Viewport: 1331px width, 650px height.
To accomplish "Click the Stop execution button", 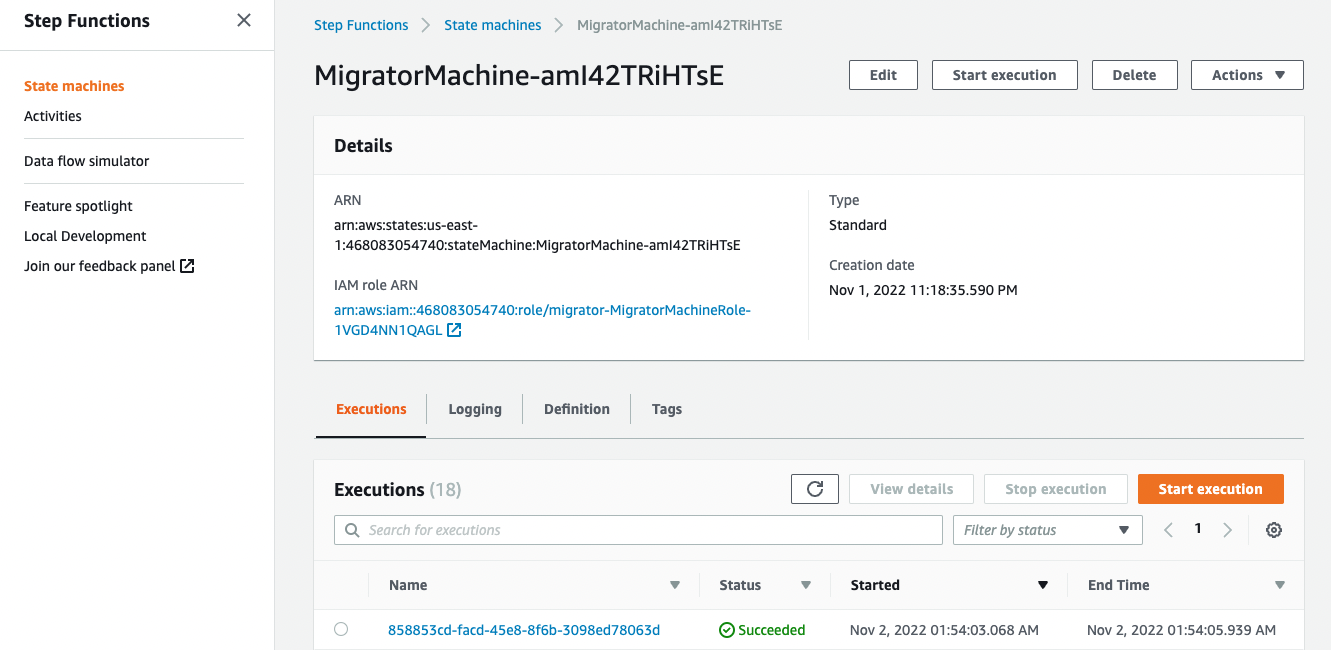I will (x=1055, y=489).
